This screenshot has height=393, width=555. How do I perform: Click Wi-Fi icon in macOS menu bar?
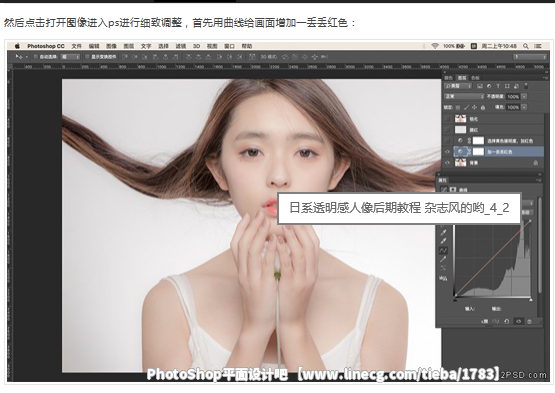tap(435, 46)
